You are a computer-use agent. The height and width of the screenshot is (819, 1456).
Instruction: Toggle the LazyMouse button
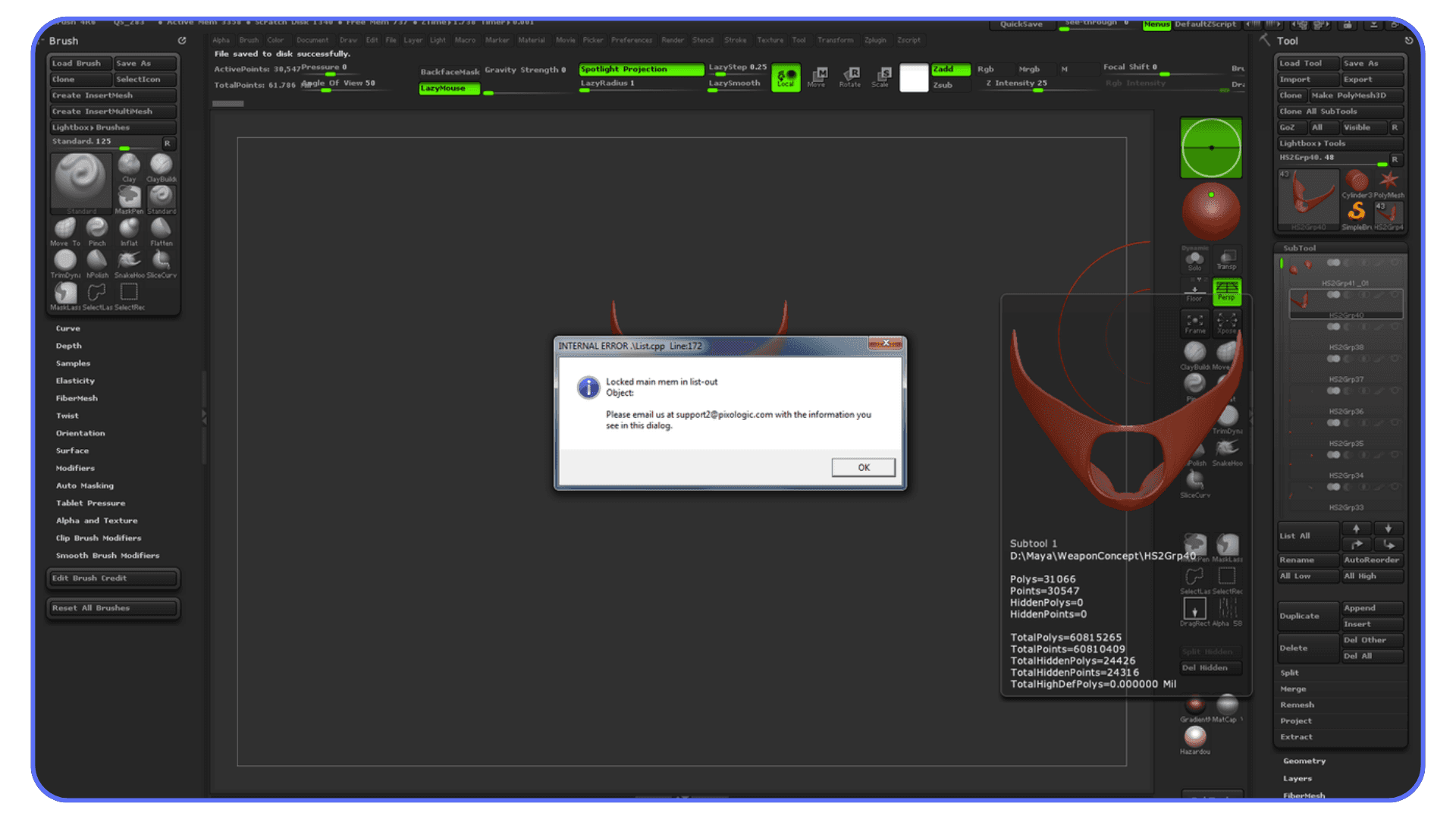pos(450,89)
